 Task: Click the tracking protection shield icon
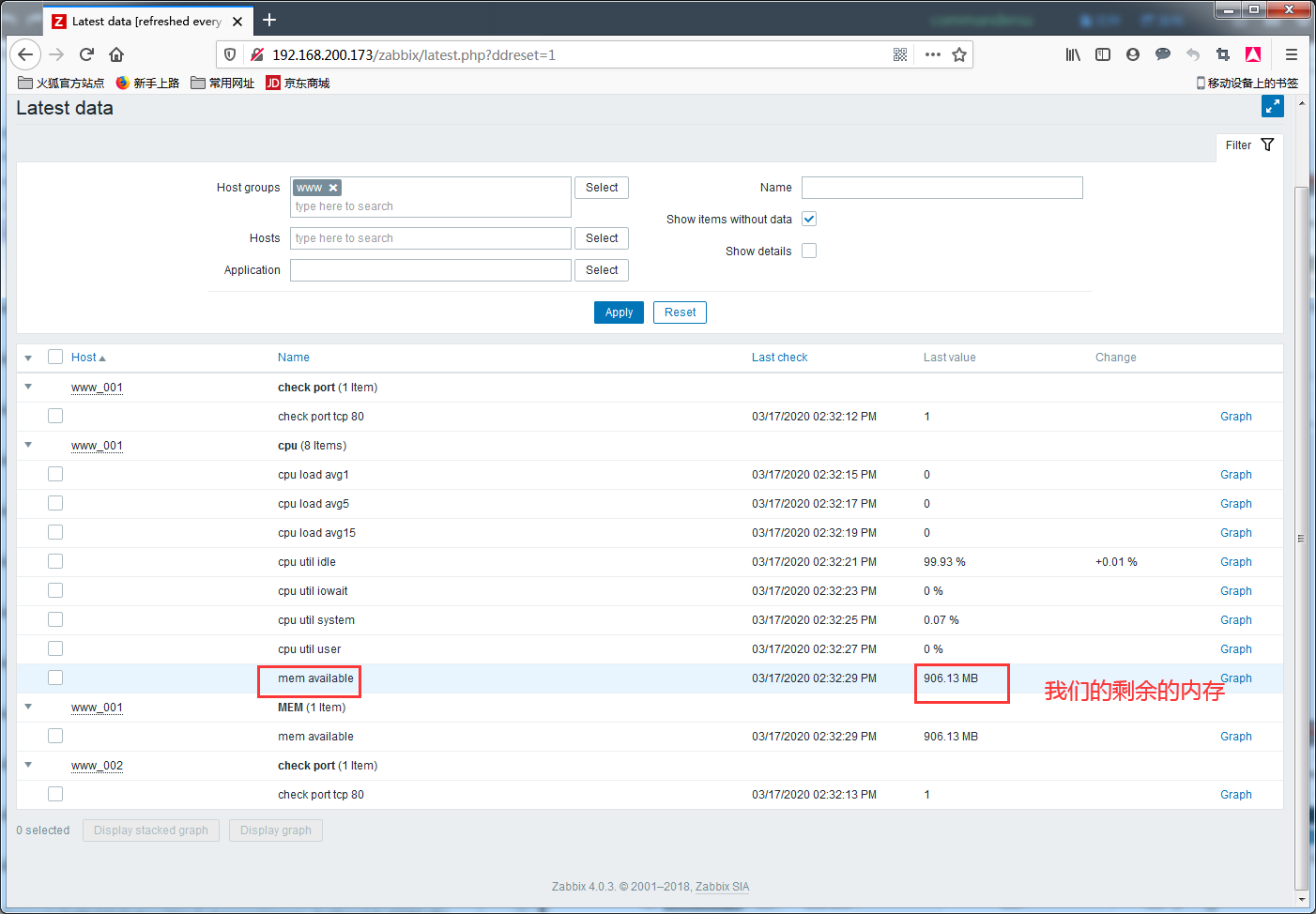(230, 54)
